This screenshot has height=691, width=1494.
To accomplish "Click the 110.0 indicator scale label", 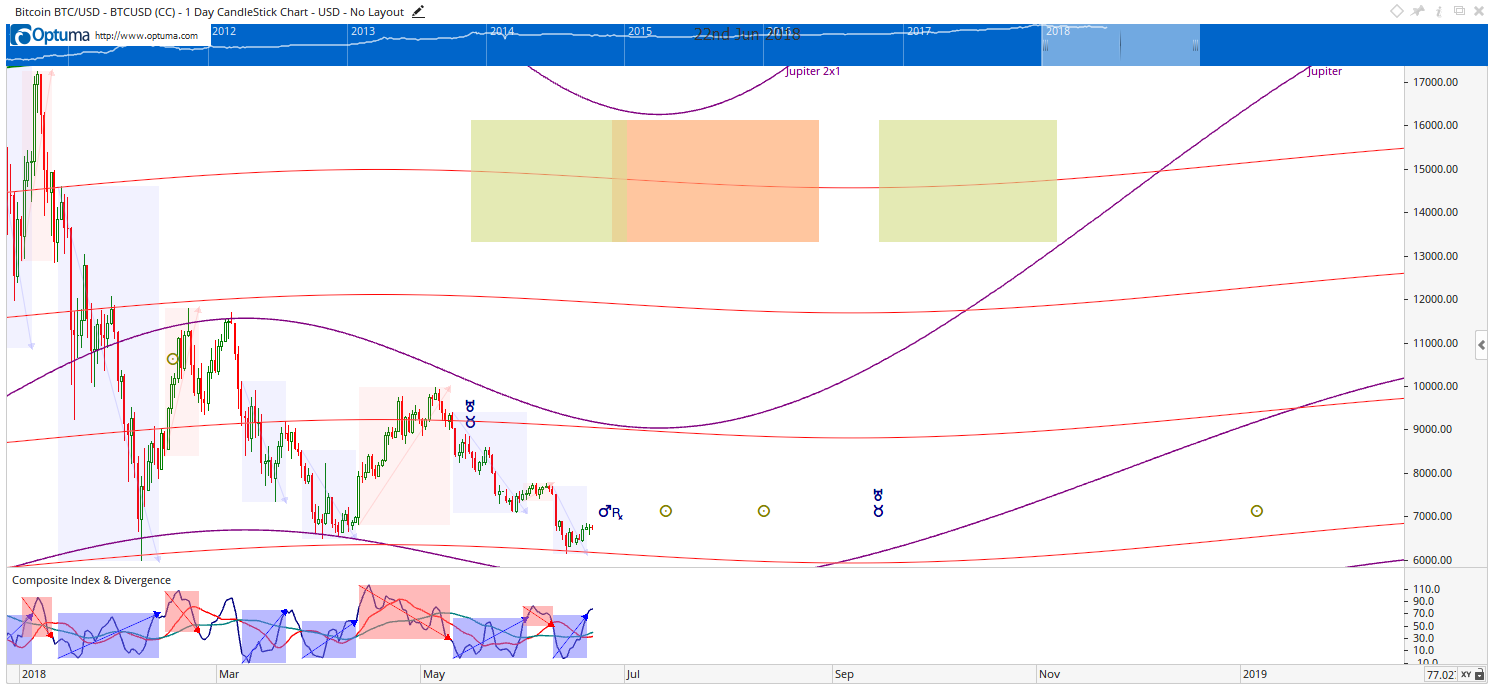I will point(1425,589).
